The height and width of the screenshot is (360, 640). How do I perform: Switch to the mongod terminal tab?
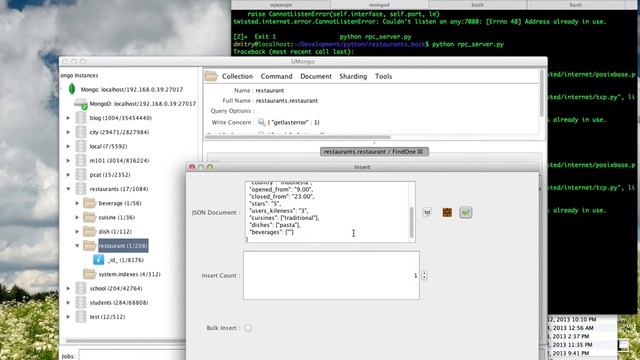click(379, 5)
